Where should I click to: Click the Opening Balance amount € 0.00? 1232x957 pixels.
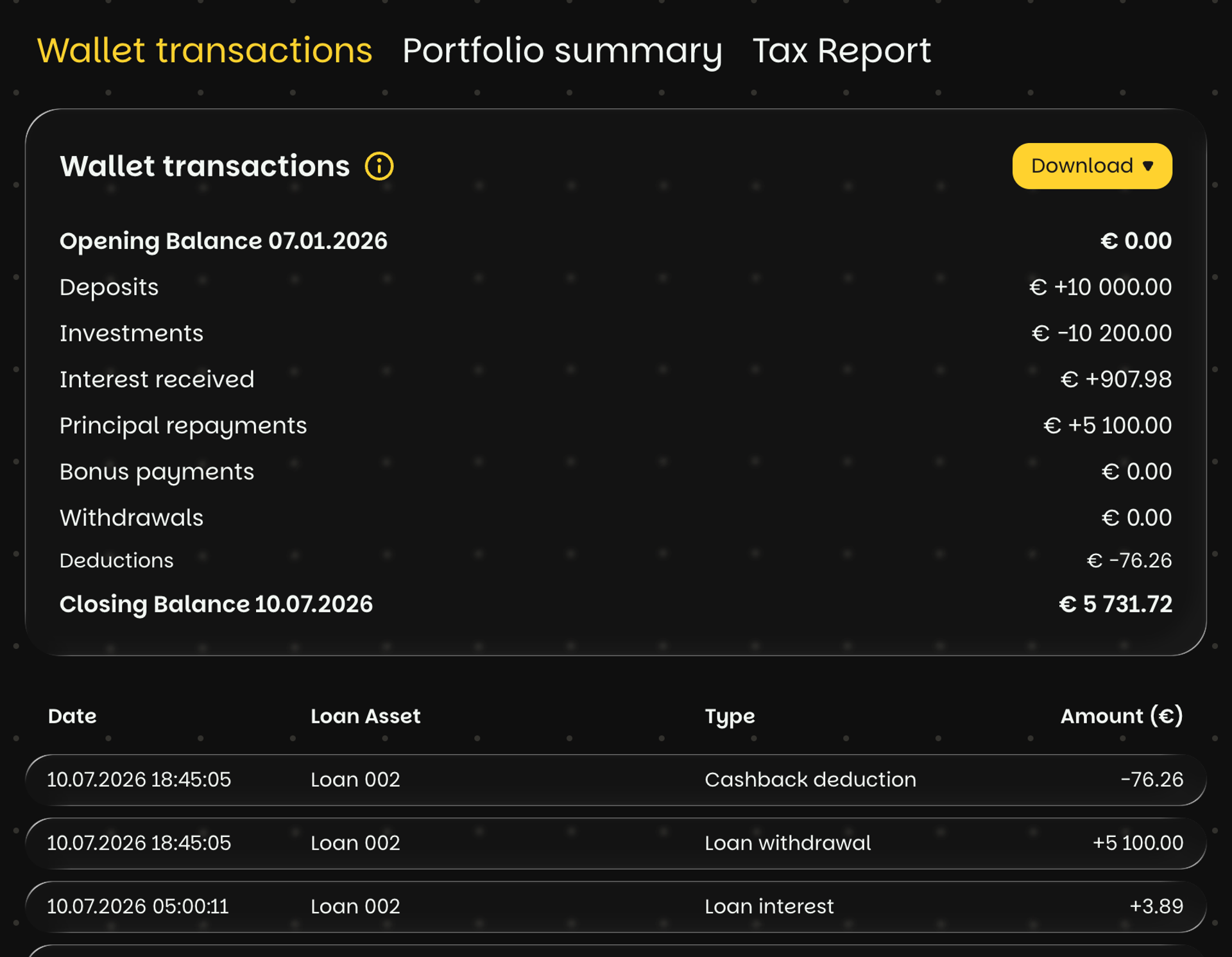tap(1136, 241)
